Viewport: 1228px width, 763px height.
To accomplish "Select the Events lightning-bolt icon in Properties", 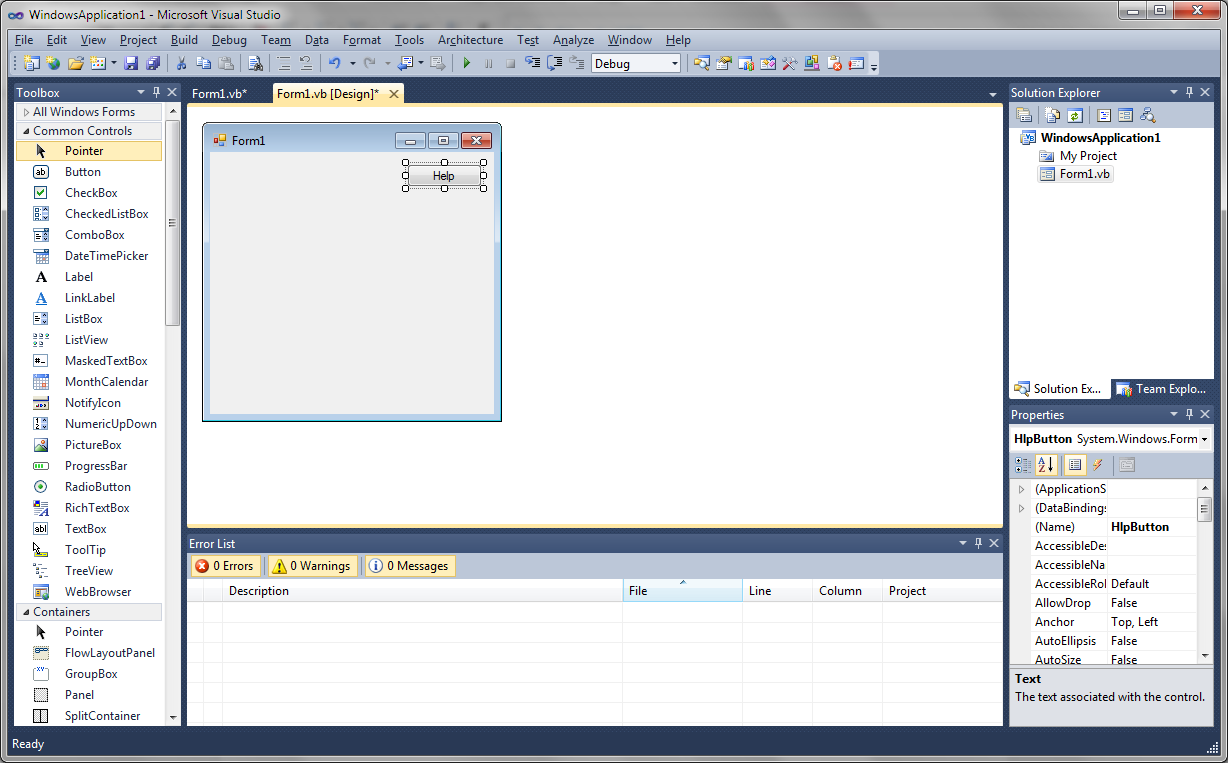I will pos(1097,464).
